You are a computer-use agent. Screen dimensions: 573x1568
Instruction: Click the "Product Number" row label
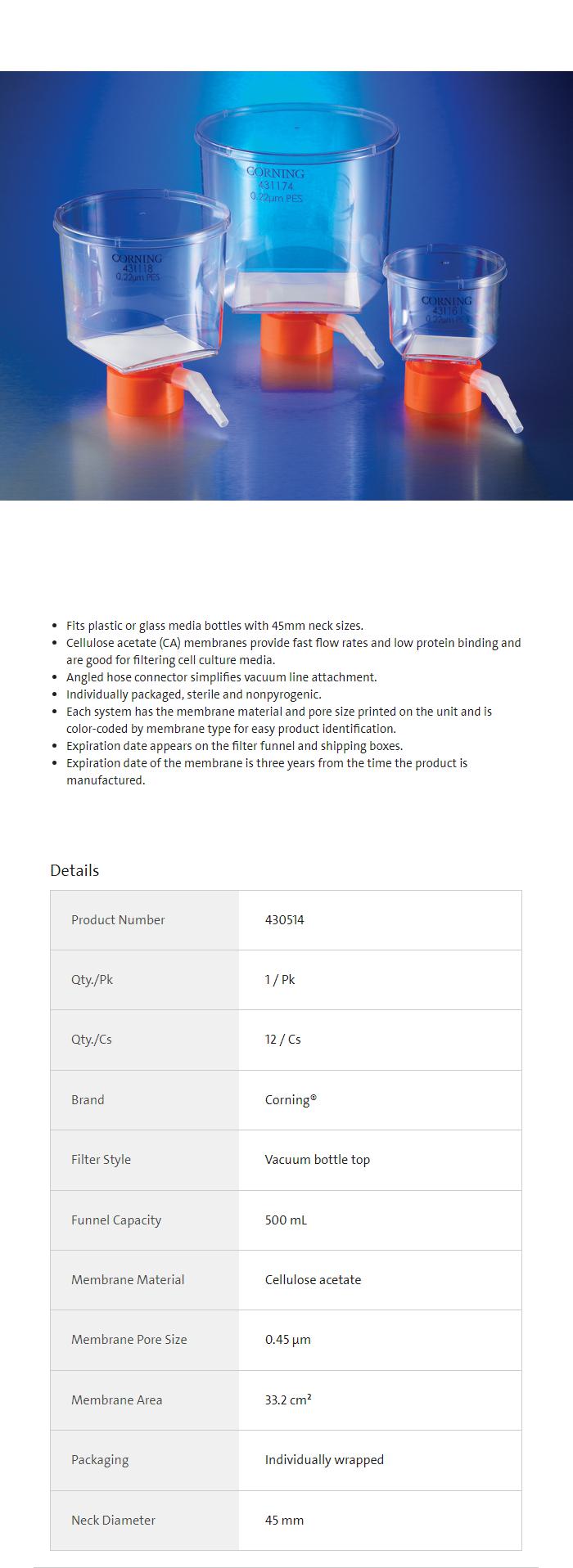point(118,919)
